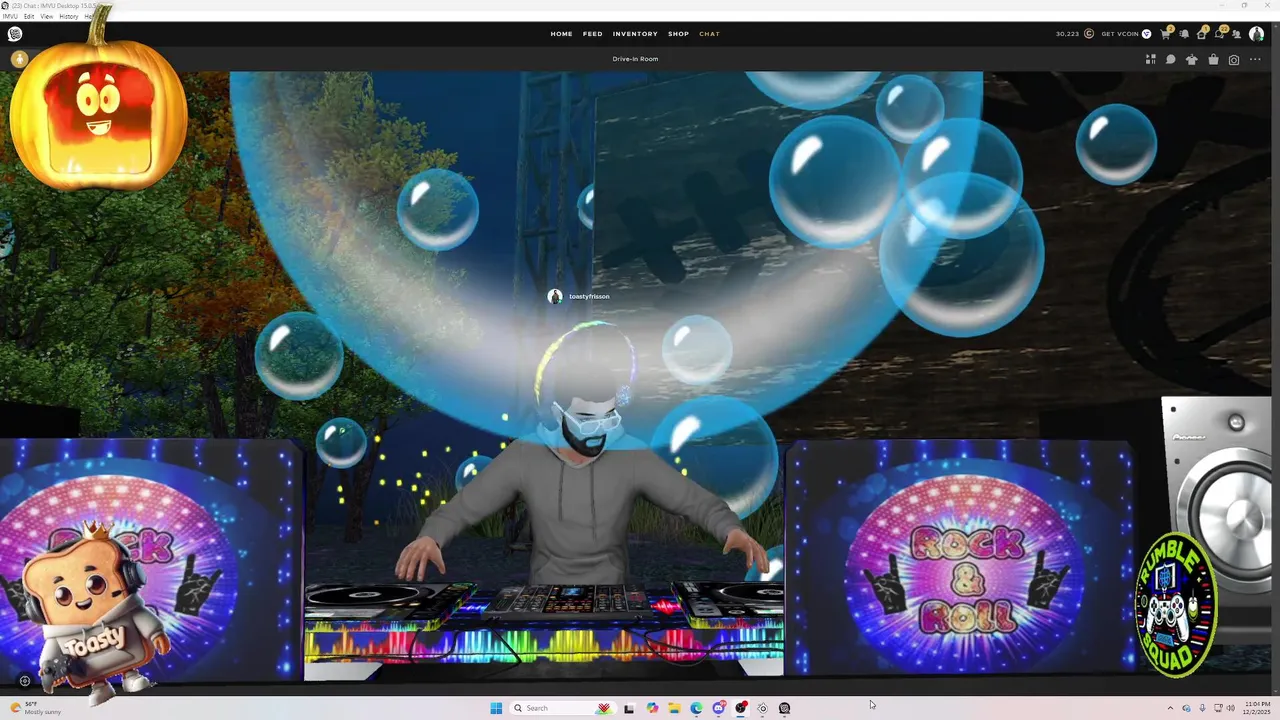This screenshot has height=720, width=1280.
Task: Open the three-dot more options menu
Action: pyautogui.click(x=1255, y=59)
